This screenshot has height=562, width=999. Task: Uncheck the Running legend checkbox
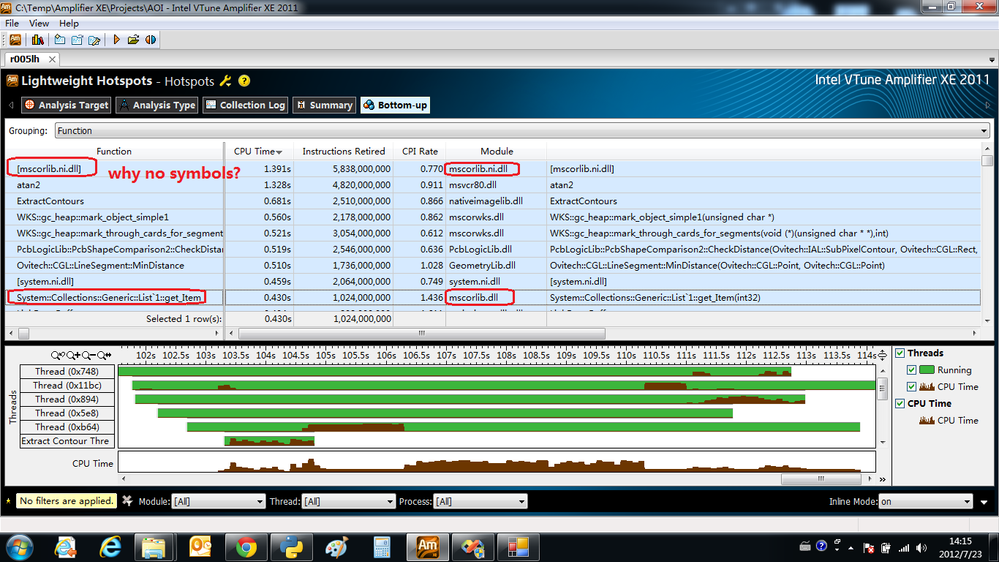[x=912, y=370]
